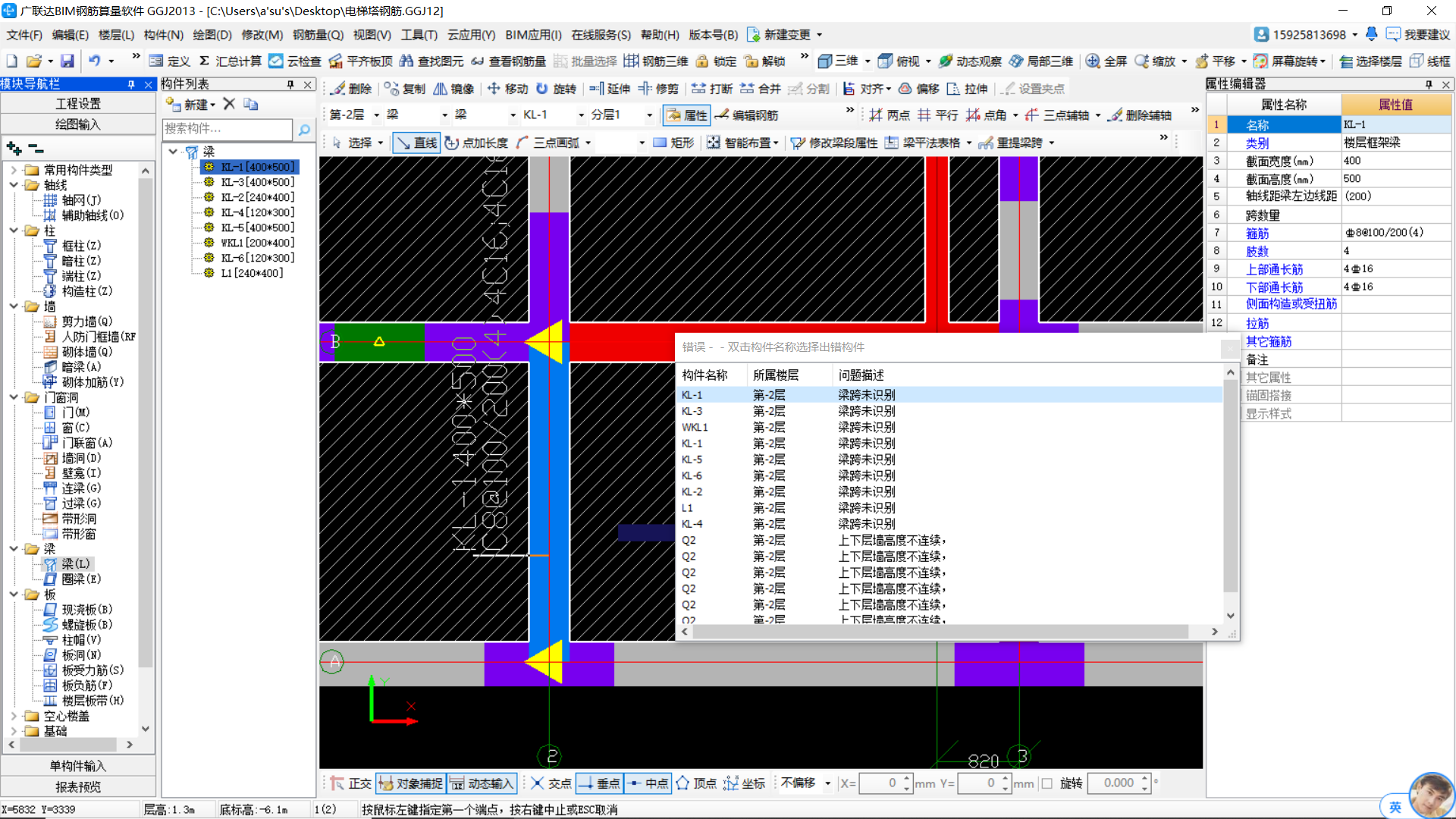Screen dimensions: 1456x819
Task: Click 查找图元 binoculars tool
Action: click(431, 61)
